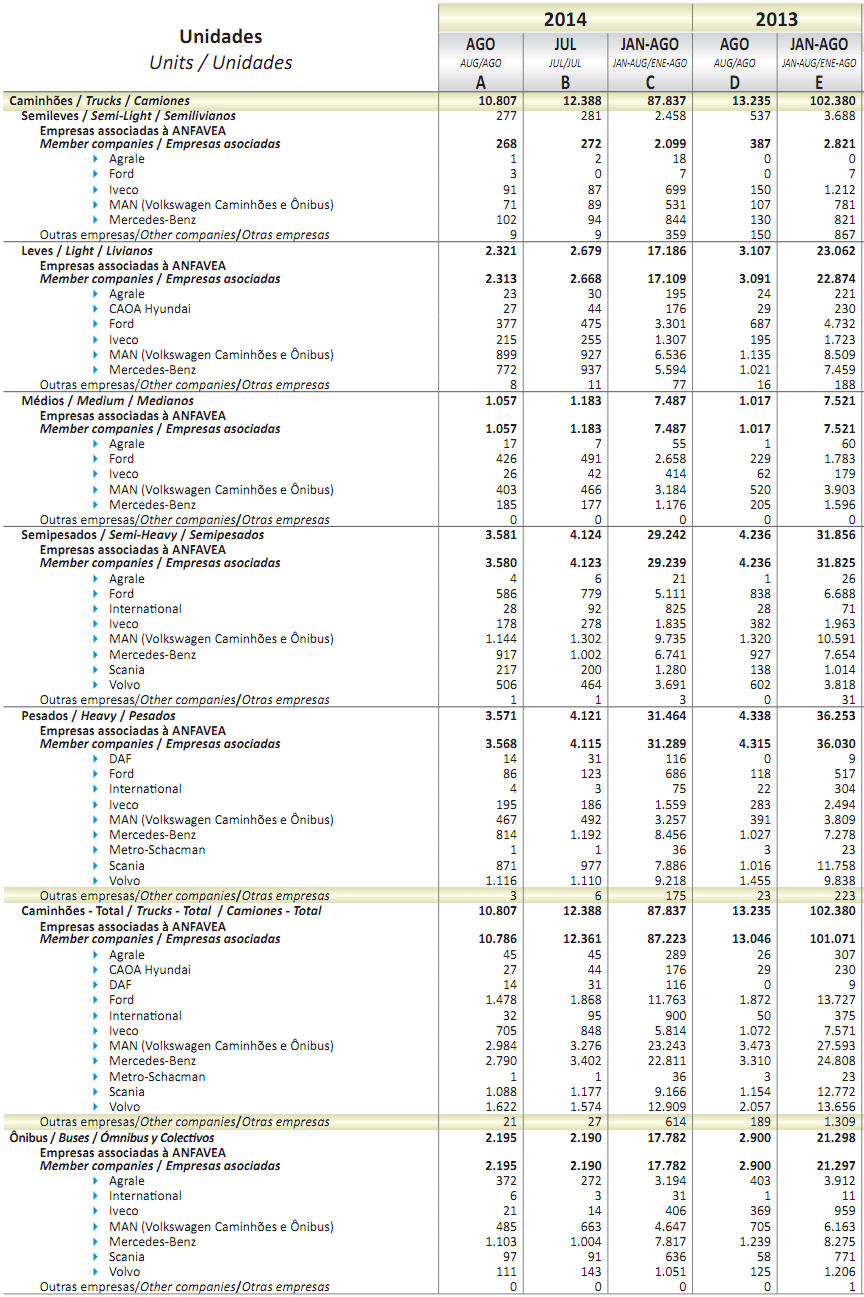The height and width of the screenshot is (1297, 864).
Task: Click the JUL column B header
Action: pos(565,62)
